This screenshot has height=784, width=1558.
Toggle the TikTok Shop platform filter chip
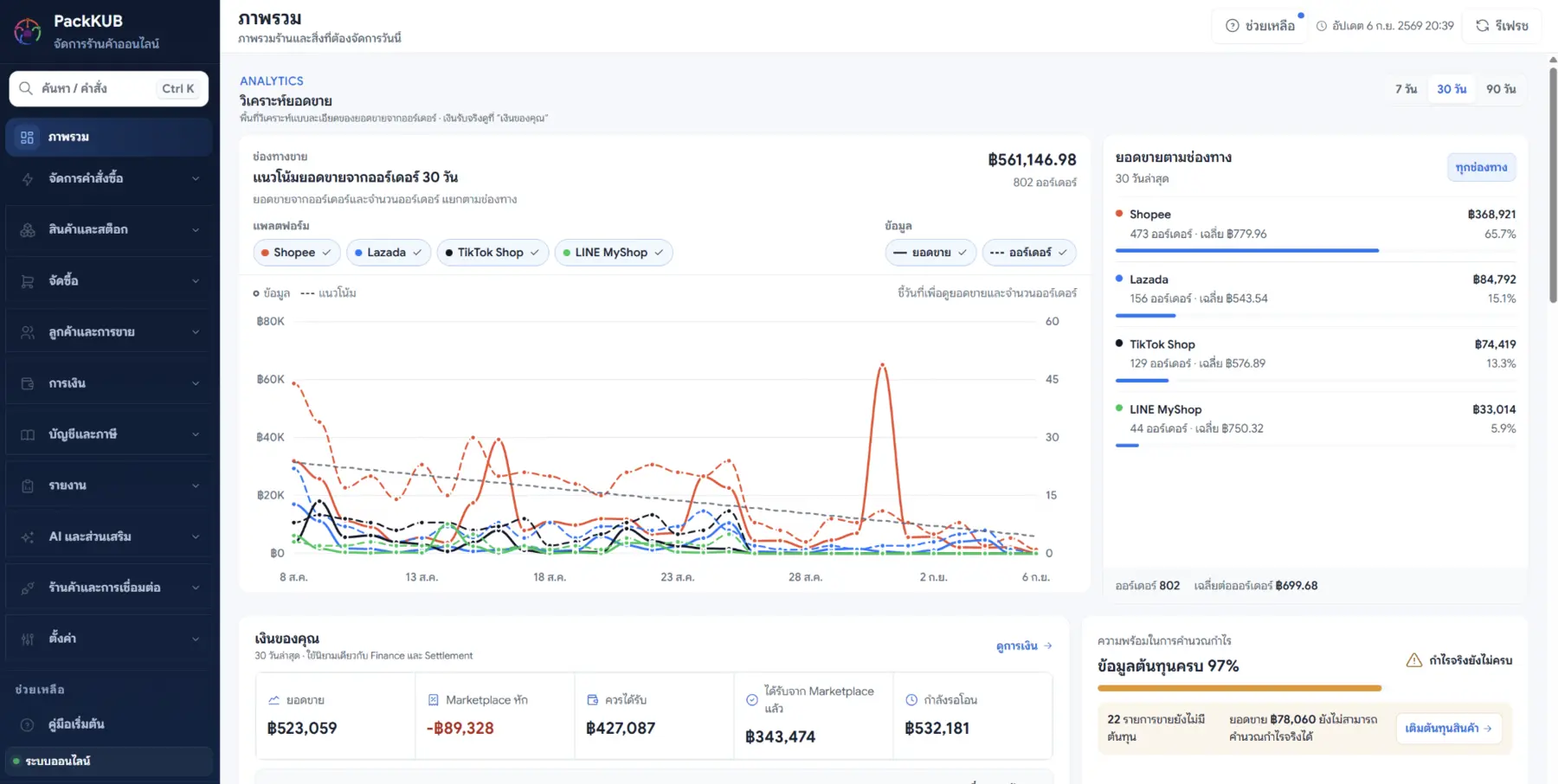[x=493, y=253]
